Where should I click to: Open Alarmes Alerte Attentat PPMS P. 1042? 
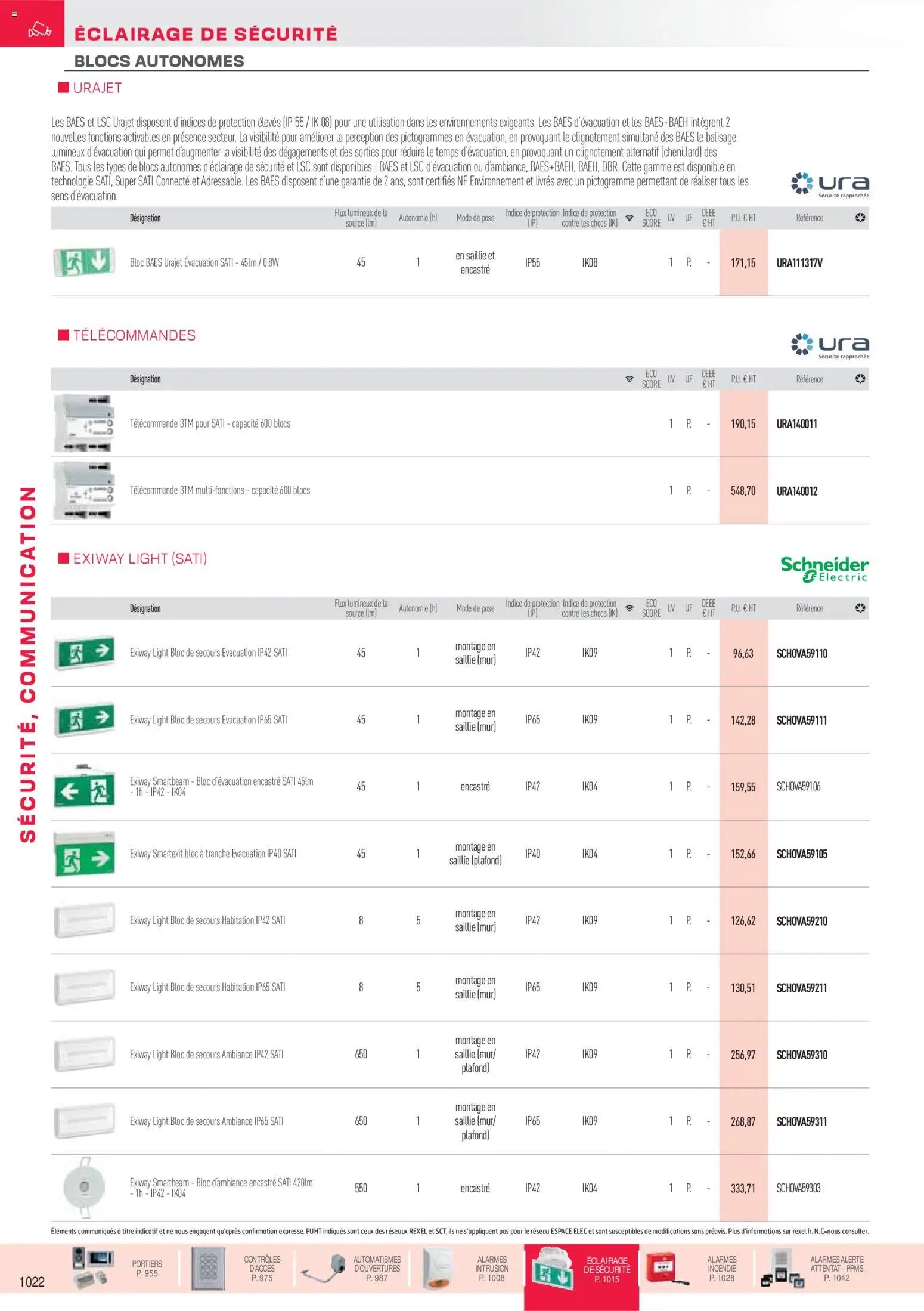click(x=836, y=1268)
